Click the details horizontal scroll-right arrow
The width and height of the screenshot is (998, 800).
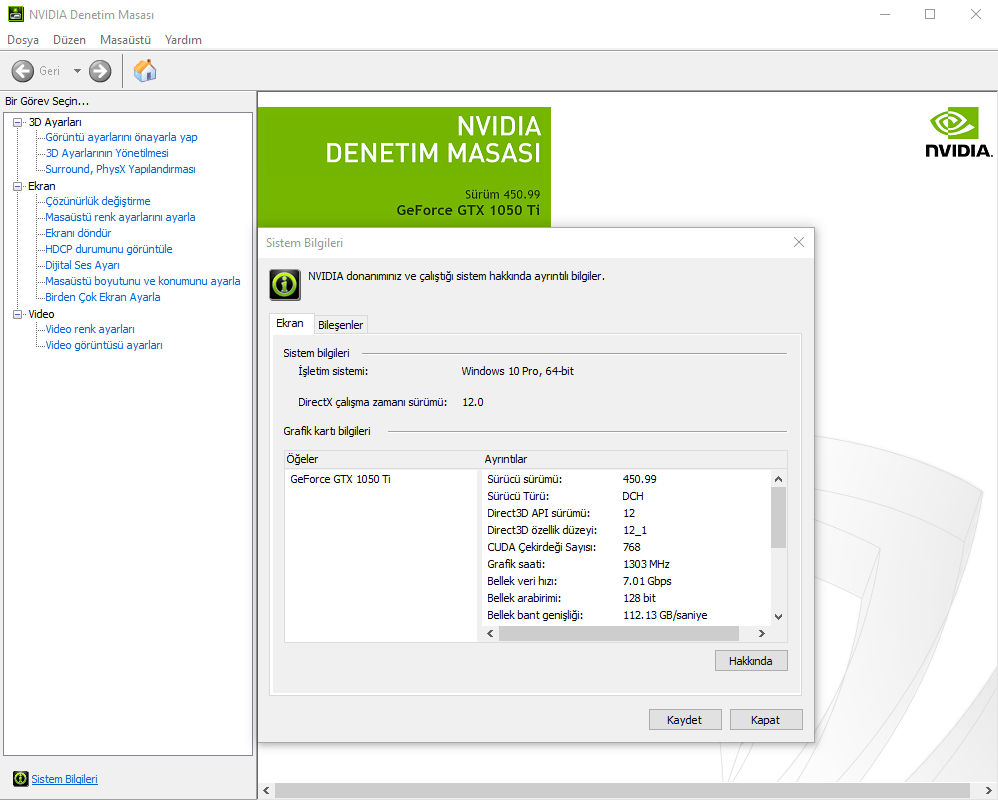tap(761, 633)
